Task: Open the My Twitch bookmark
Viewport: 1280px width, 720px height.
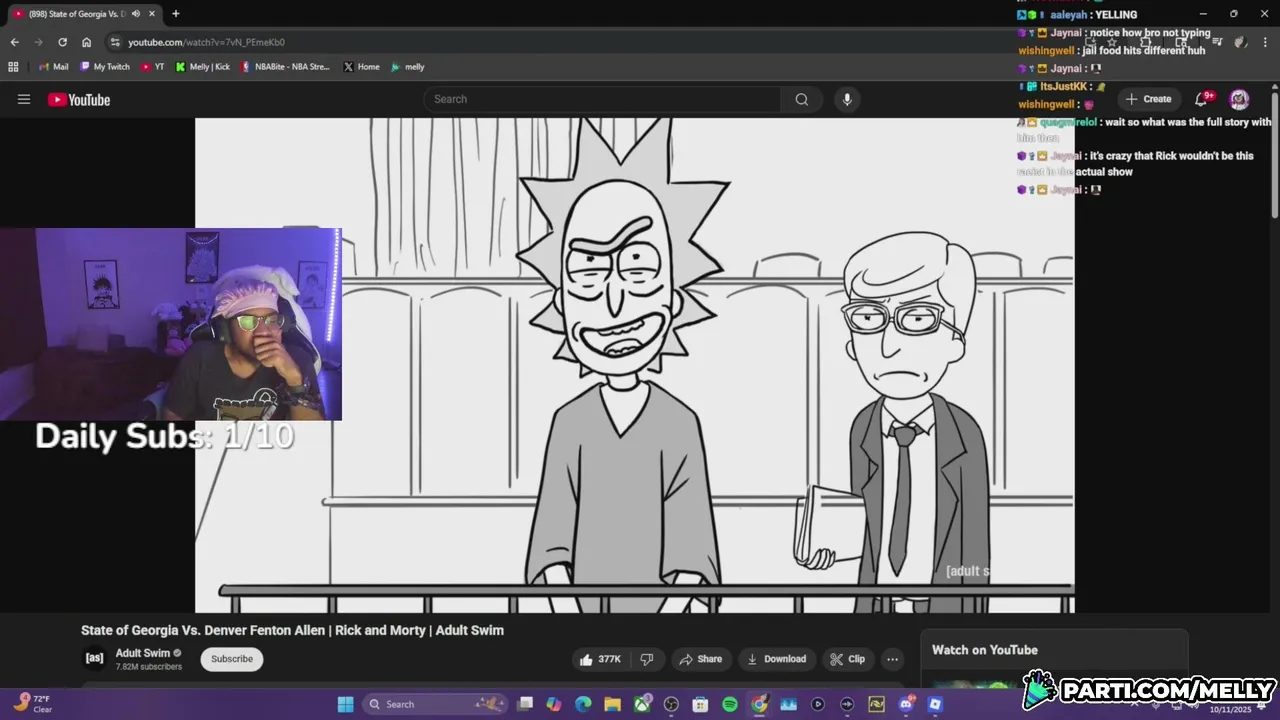Action: pyautogui.click(x=105, y=67)
